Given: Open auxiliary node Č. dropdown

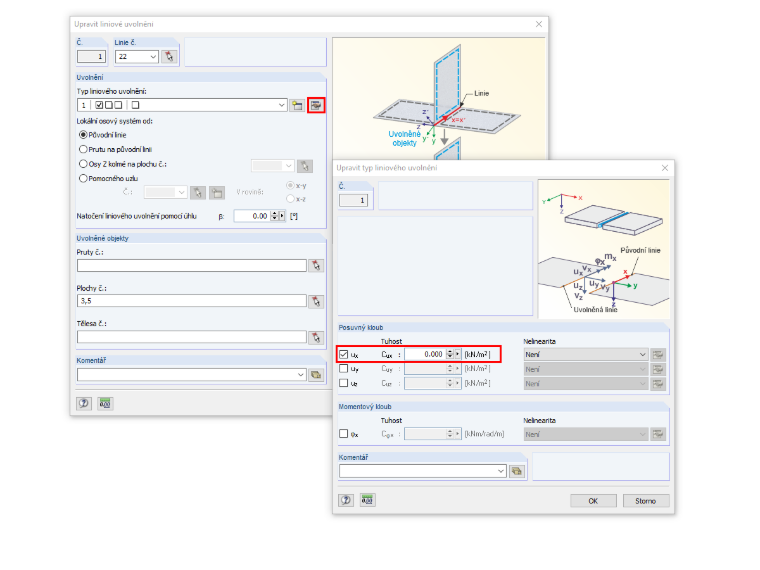Looking at the screenshot, I should [182, 193].
